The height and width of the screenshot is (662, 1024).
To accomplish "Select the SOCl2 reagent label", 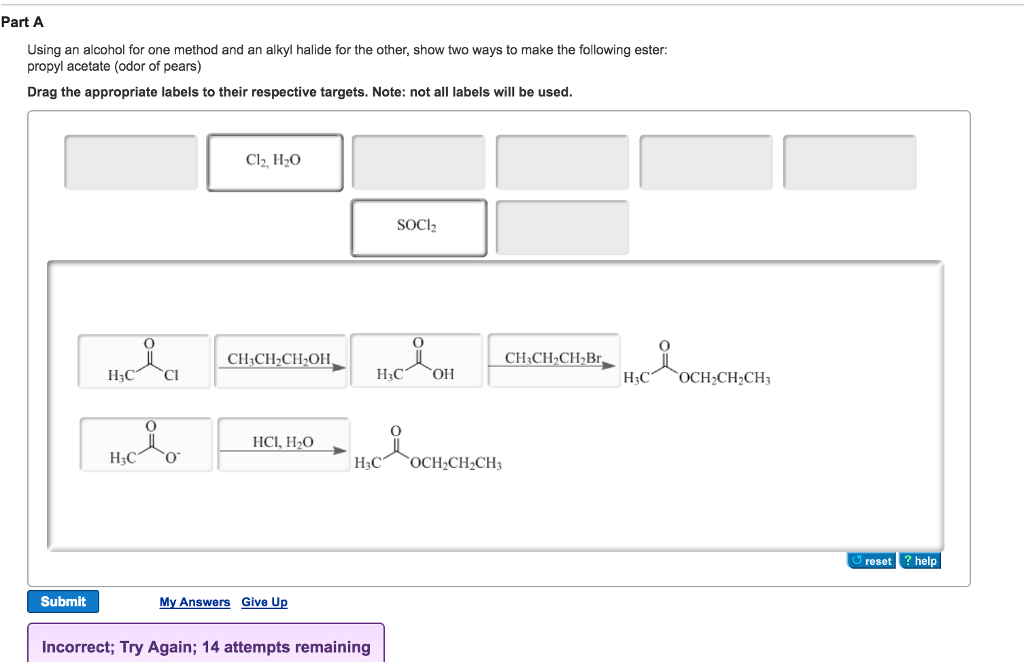I will (x=418, y=227).
